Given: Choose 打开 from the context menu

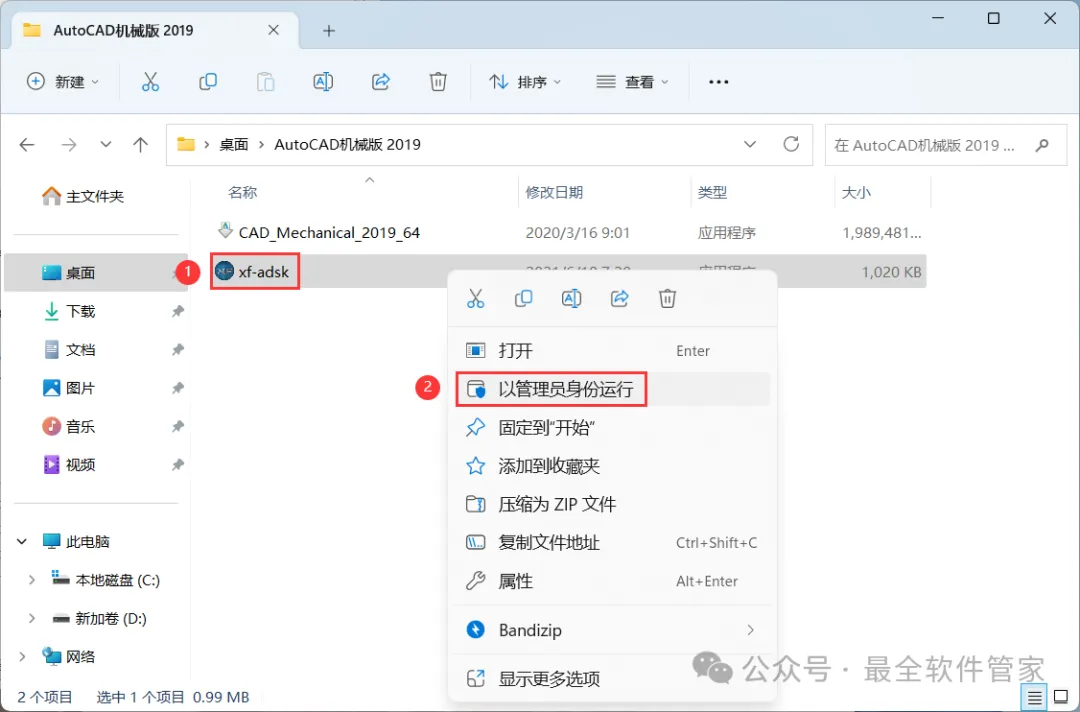Looking at the screenshot, I should click(612, 350).
